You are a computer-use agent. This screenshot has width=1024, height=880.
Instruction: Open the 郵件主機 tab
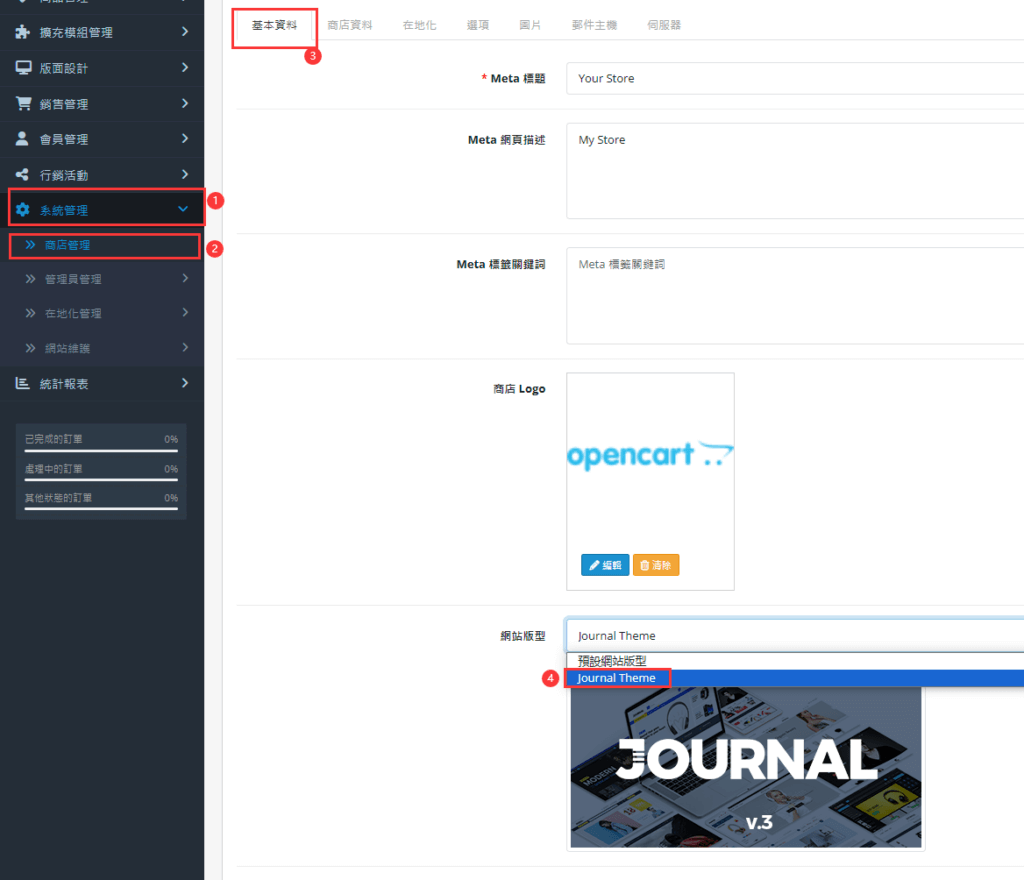[x=594, y=25]
